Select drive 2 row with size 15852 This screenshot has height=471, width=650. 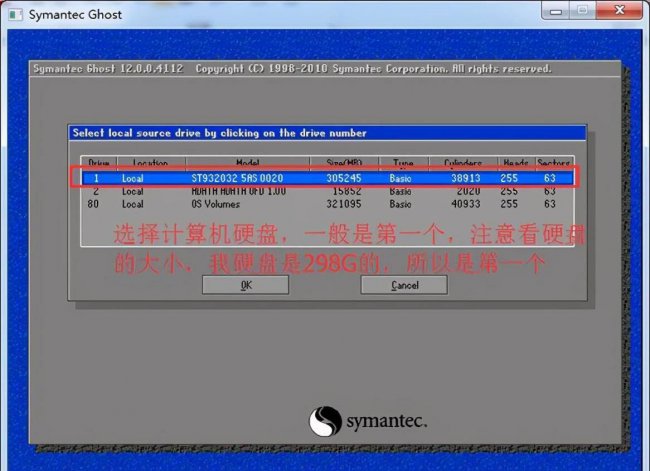[x=327, y=191]
